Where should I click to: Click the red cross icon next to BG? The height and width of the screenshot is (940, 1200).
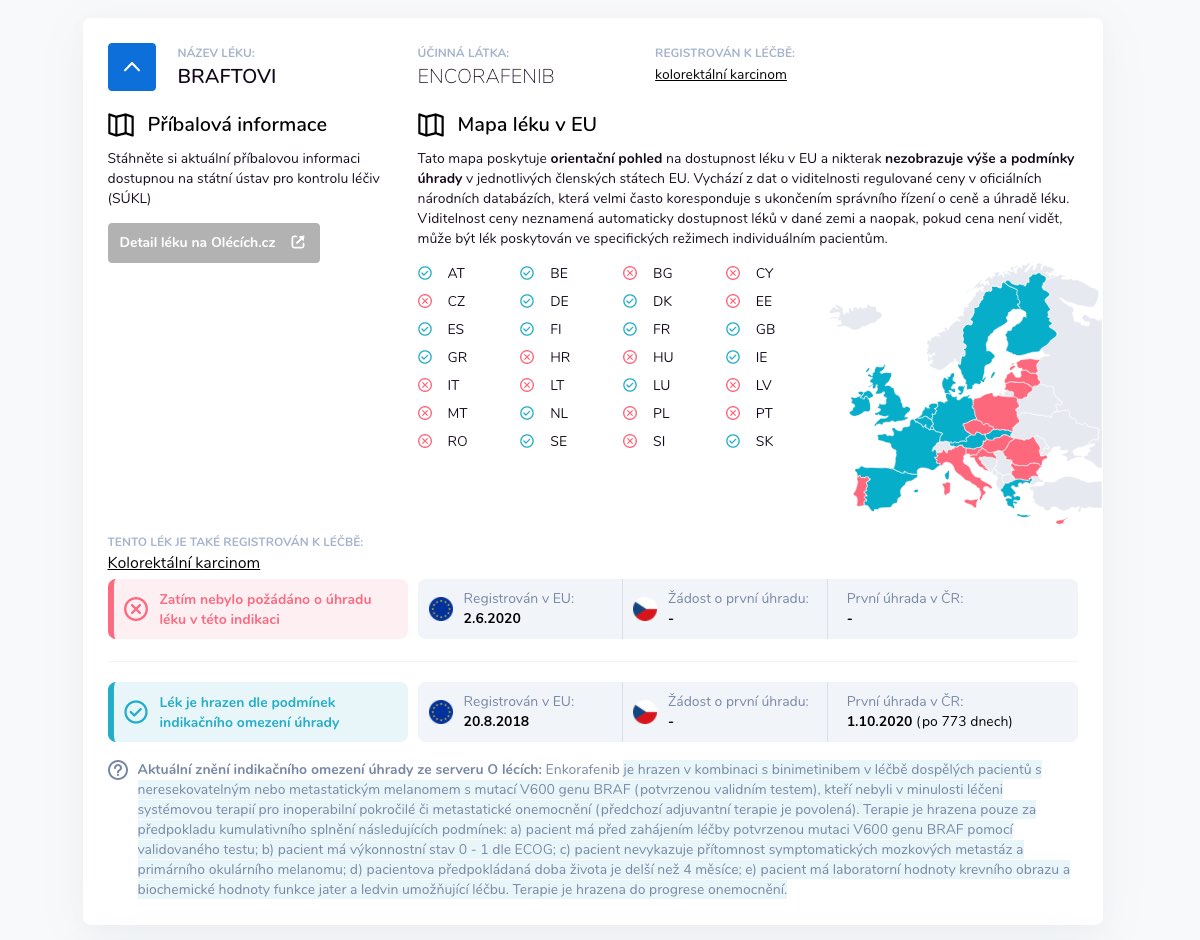[x=630, y=273]
